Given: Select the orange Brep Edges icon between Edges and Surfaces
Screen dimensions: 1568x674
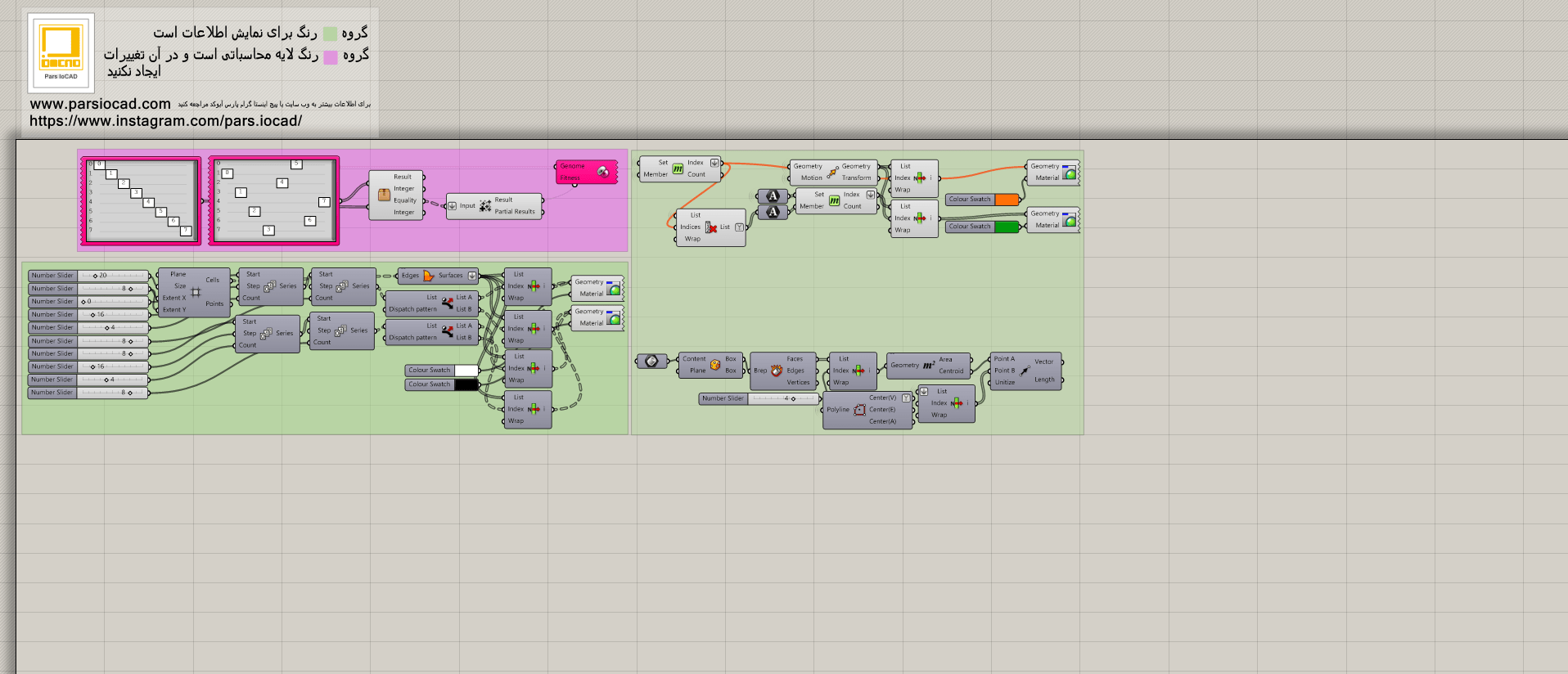Looking at the screenshot, I should (429, 276).
